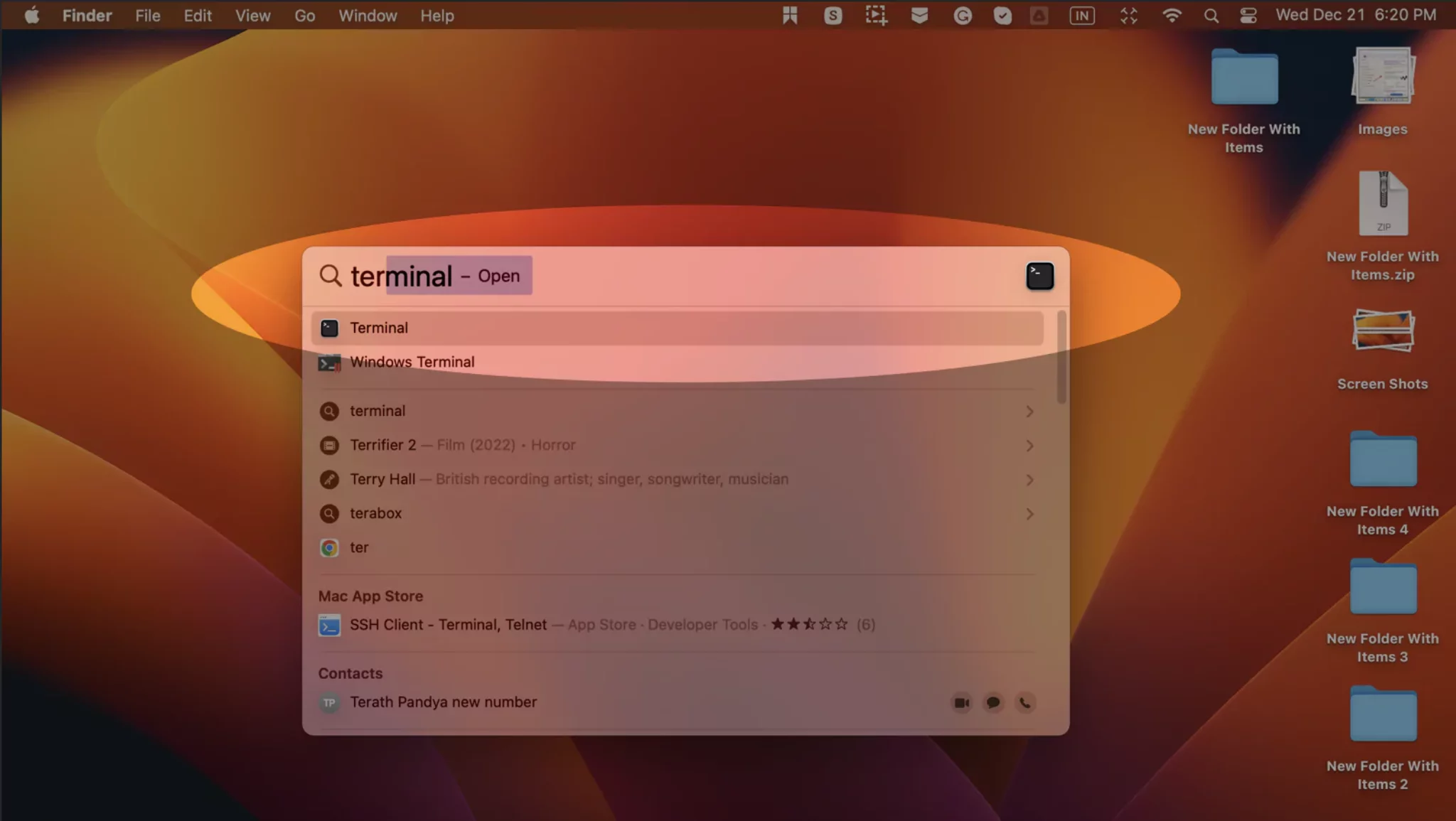Click the Grammarly icon in menu bar
Viewport: 1456px width, 821px height.
[963, 15]
